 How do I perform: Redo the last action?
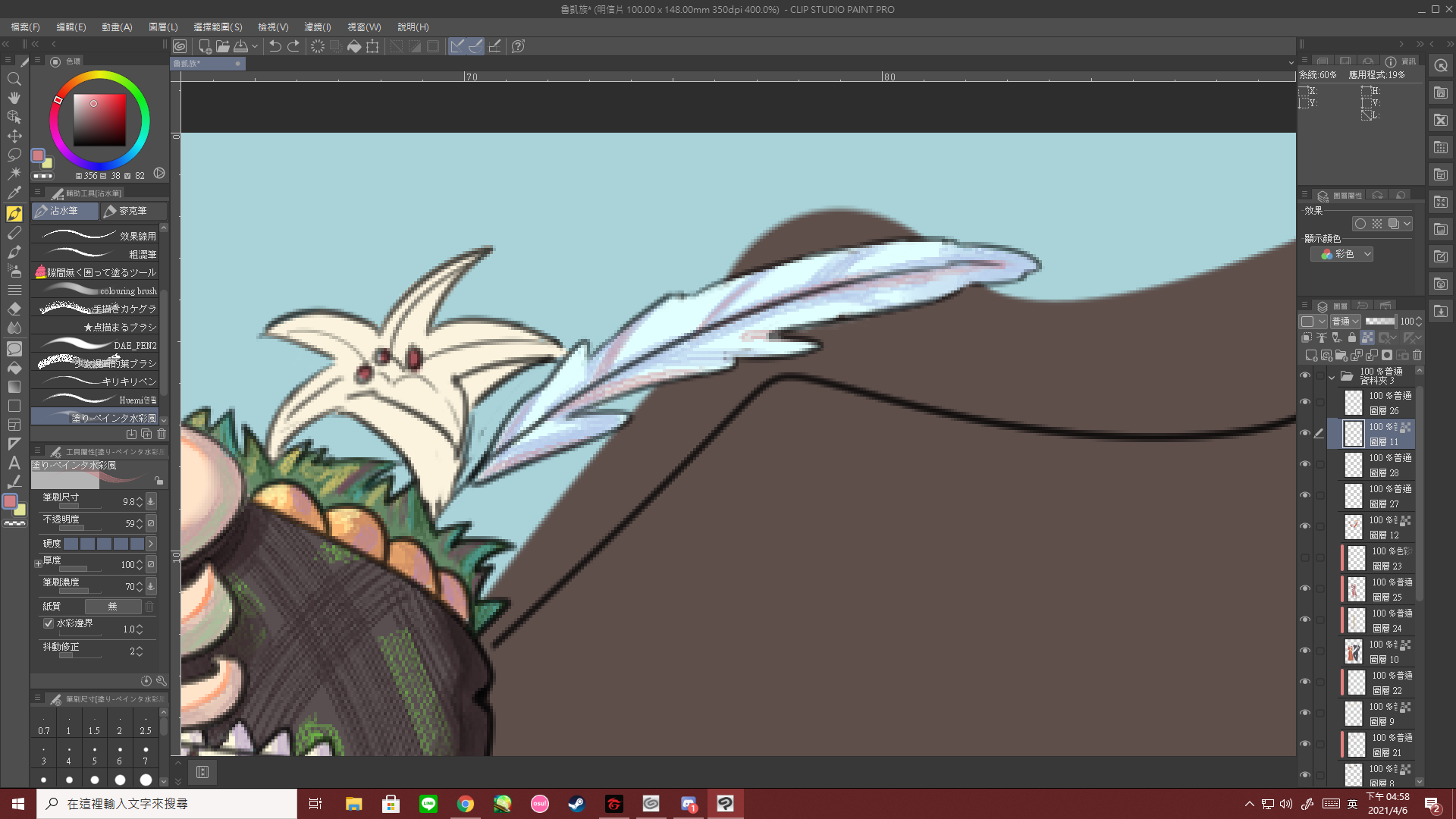(293, 46)
